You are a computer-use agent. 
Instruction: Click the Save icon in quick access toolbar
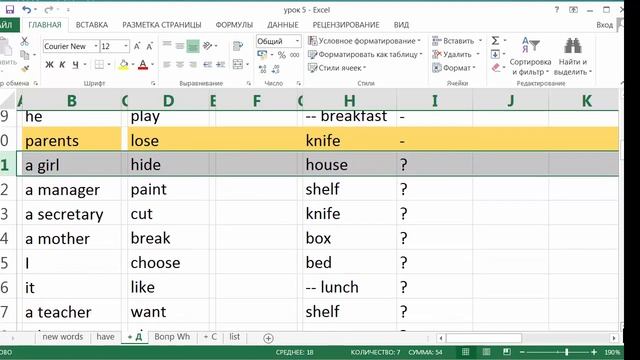pos(10,9)
